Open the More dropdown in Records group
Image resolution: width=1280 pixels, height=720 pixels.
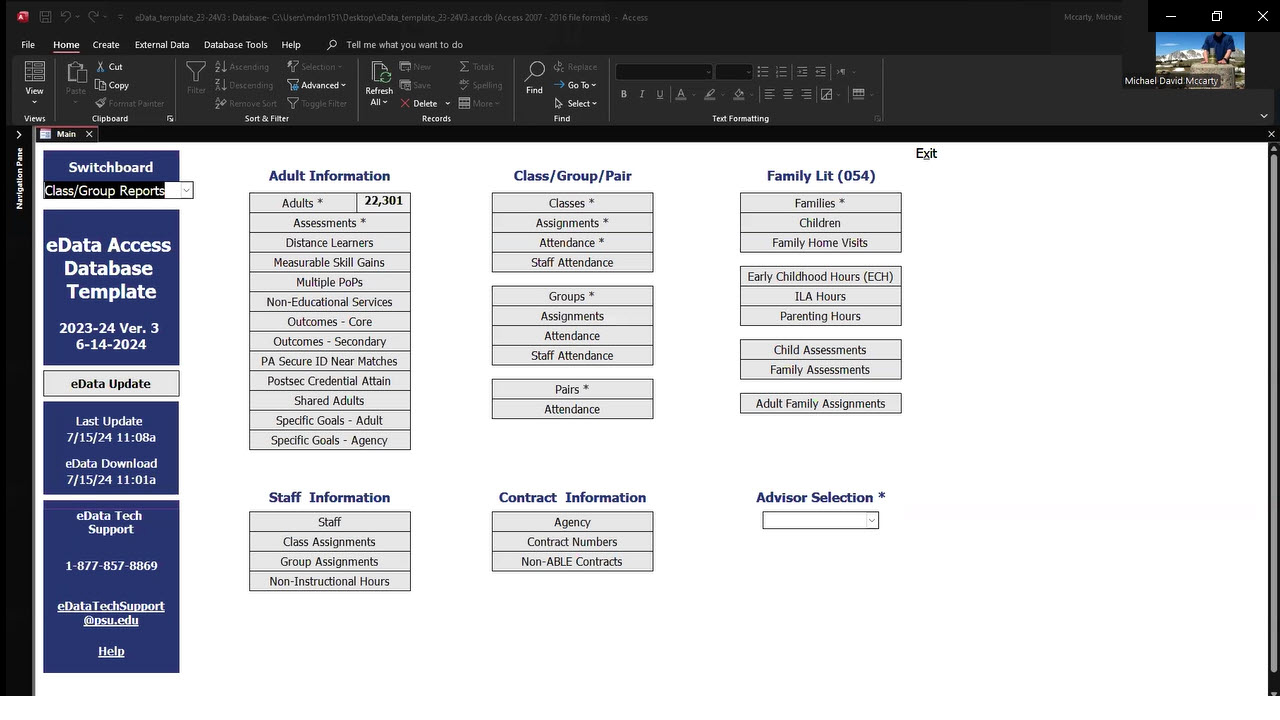pyautogui.click(x=480, y=103)
